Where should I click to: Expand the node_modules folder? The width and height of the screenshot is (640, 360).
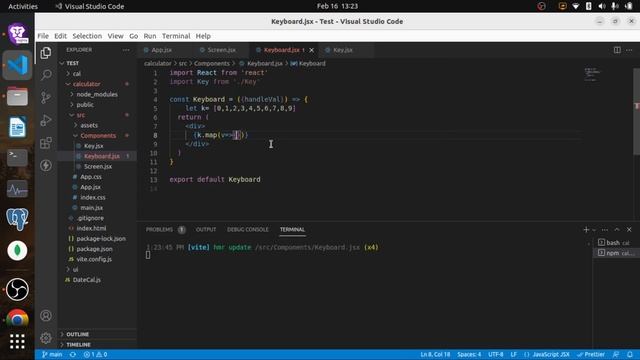(97, 94)
